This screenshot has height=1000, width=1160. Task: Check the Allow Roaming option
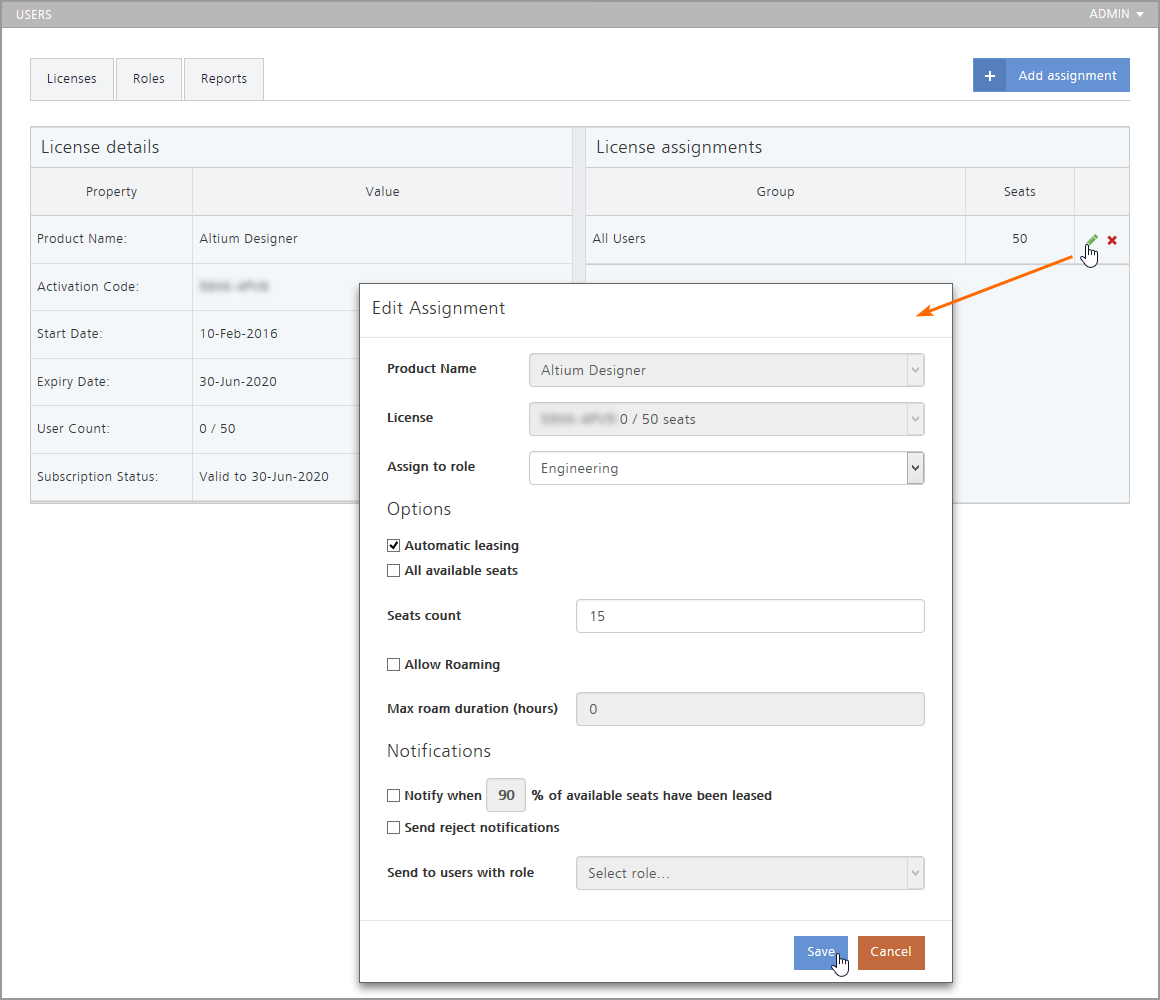tap(394, 665)
